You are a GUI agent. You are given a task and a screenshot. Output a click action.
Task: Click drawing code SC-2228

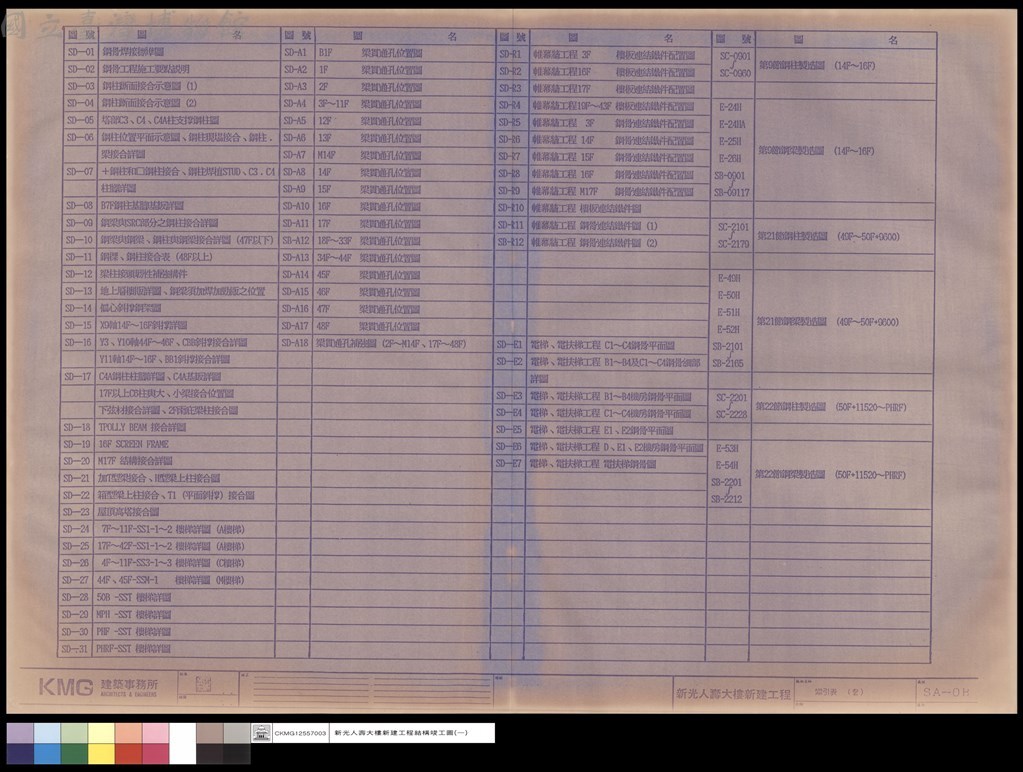coord(731,414)
